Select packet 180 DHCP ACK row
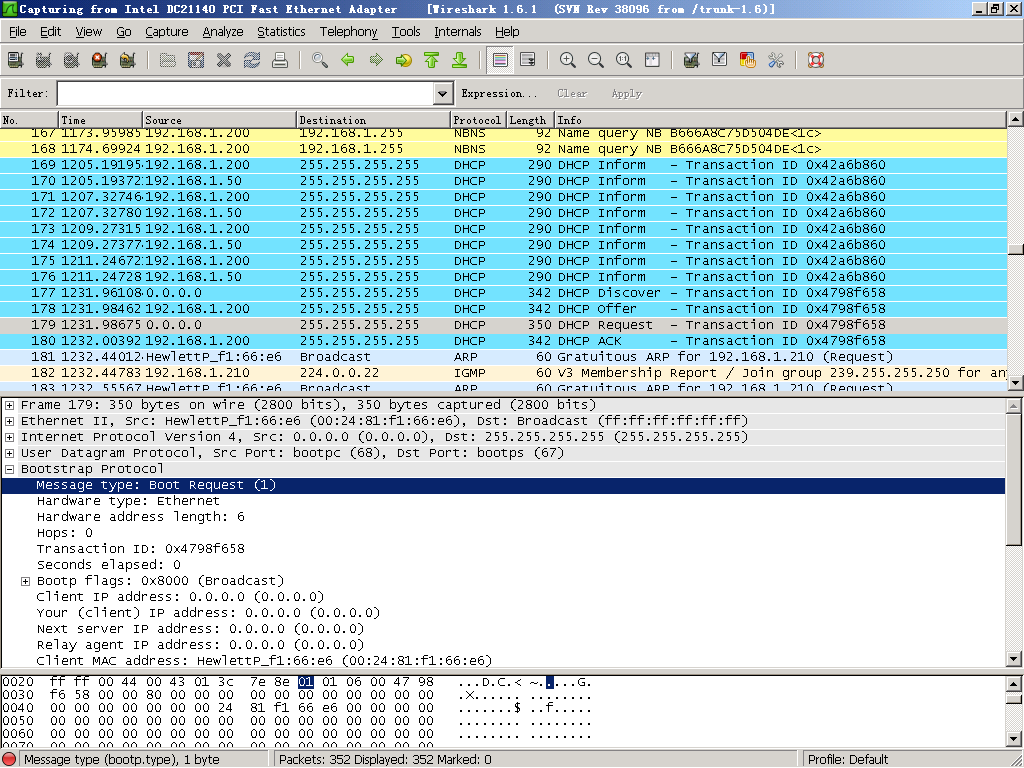The width and height of the screenshot is (1024, 768). click(503, 341)
